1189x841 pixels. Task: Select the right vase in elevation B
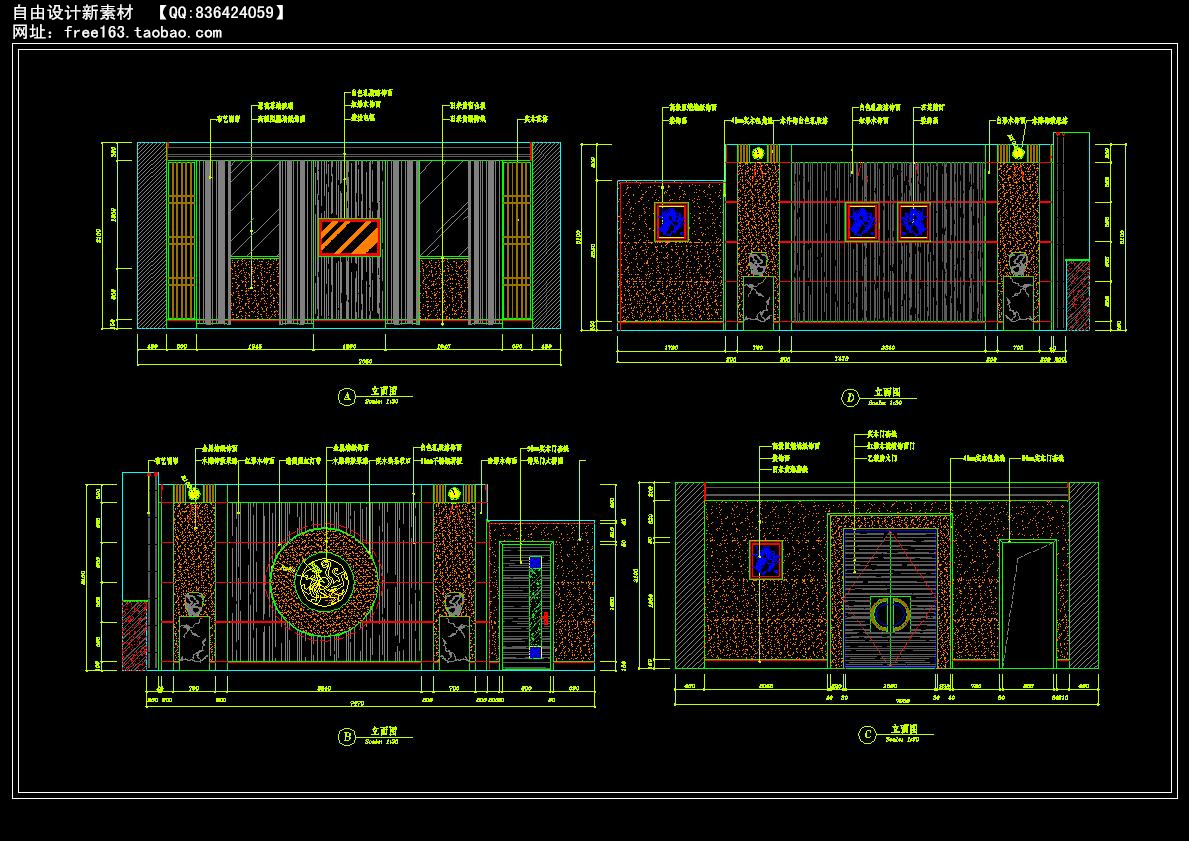454,604
